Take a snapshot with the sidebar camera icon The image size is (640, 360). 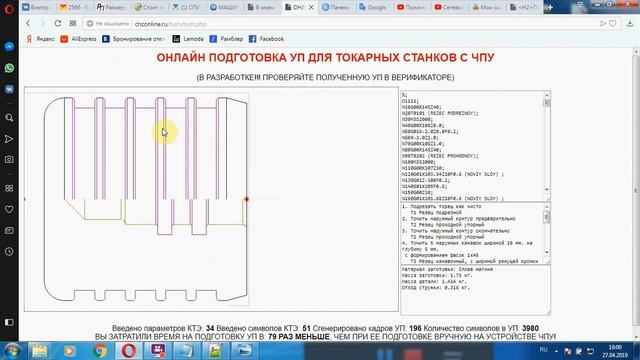pos(9,160)
